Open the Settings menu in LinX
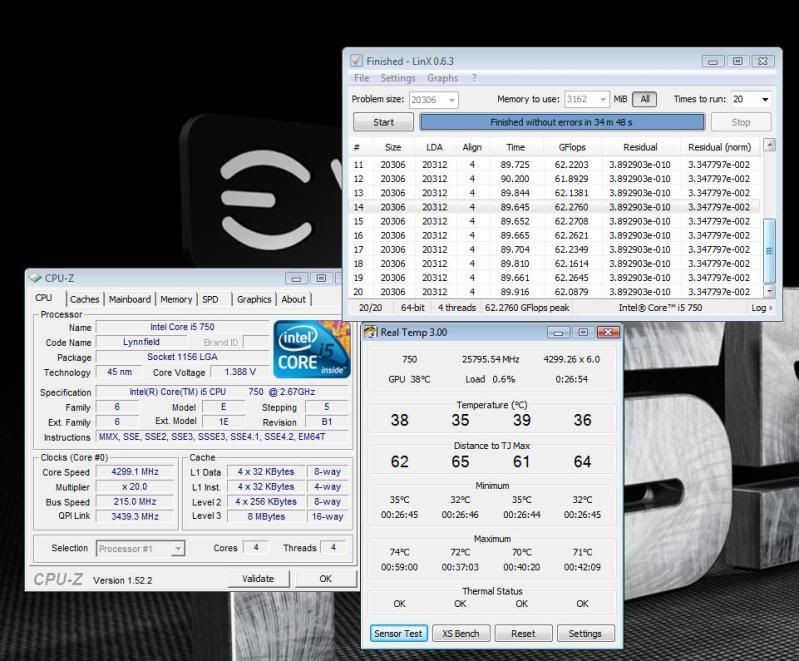The width and height of the screenshot is (799, 661). point(398,78)
